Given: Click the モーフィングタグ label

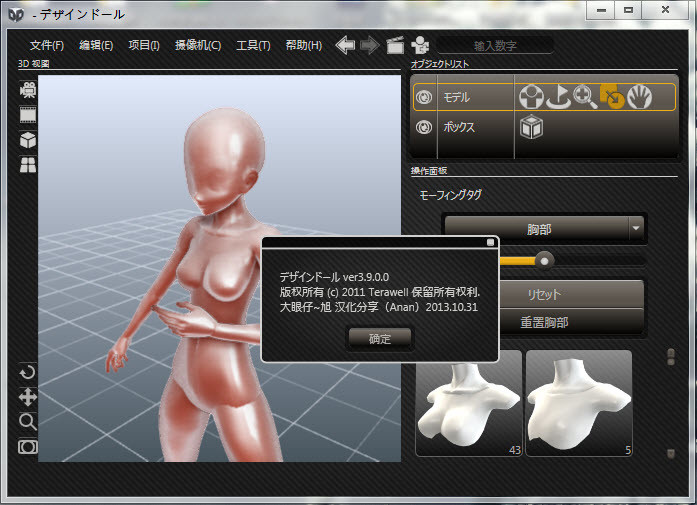Looking at the screenshot, I should [450, 195].
